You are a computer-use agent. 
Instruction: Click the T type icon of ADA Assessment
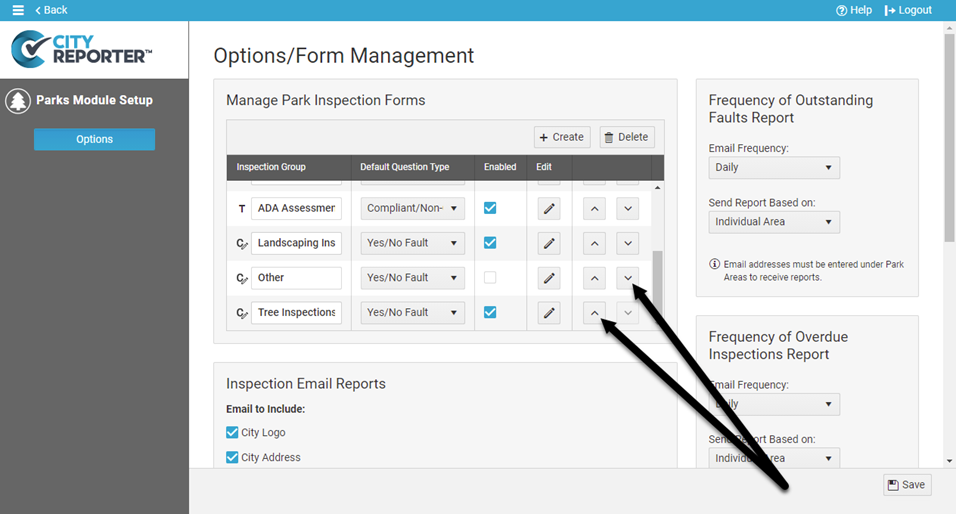coord(241,209)
